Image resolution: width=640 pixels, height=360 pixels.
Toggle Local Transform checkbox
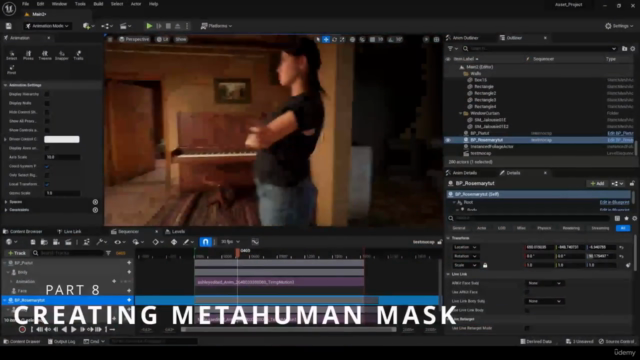click(47, 184)
